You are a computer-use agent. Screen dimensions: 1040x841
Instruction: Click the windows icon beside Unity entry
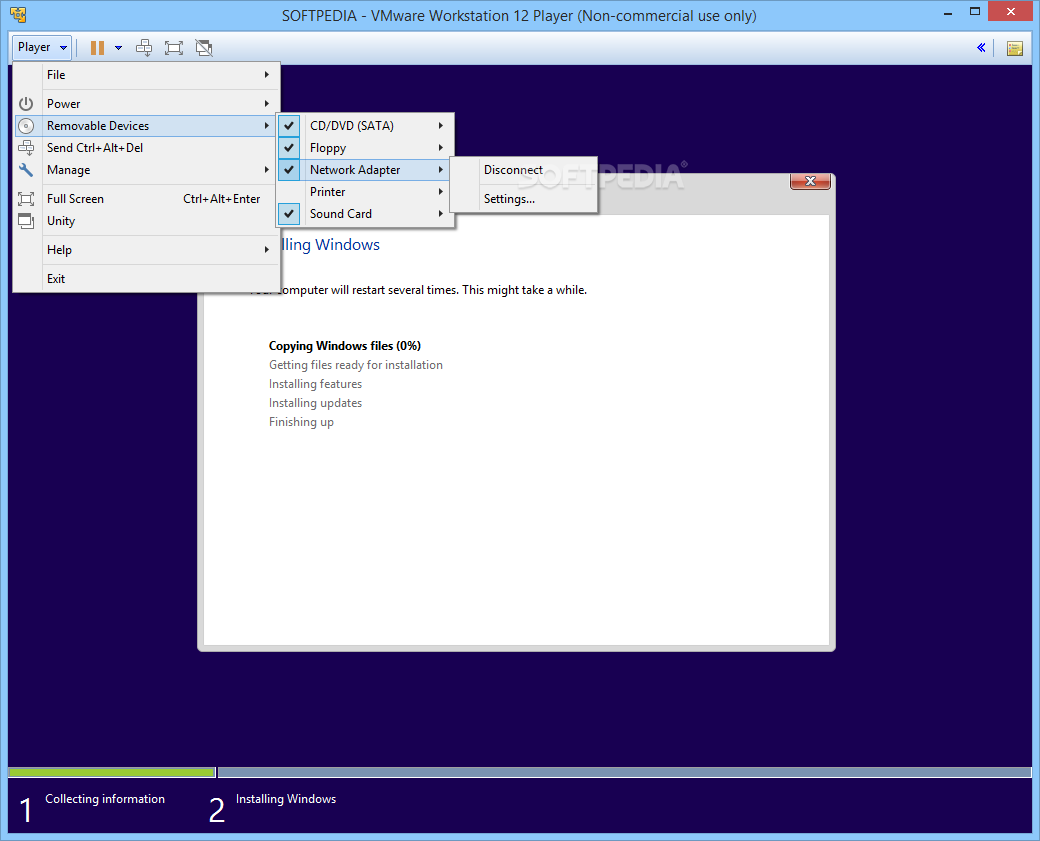click(26, 221)
